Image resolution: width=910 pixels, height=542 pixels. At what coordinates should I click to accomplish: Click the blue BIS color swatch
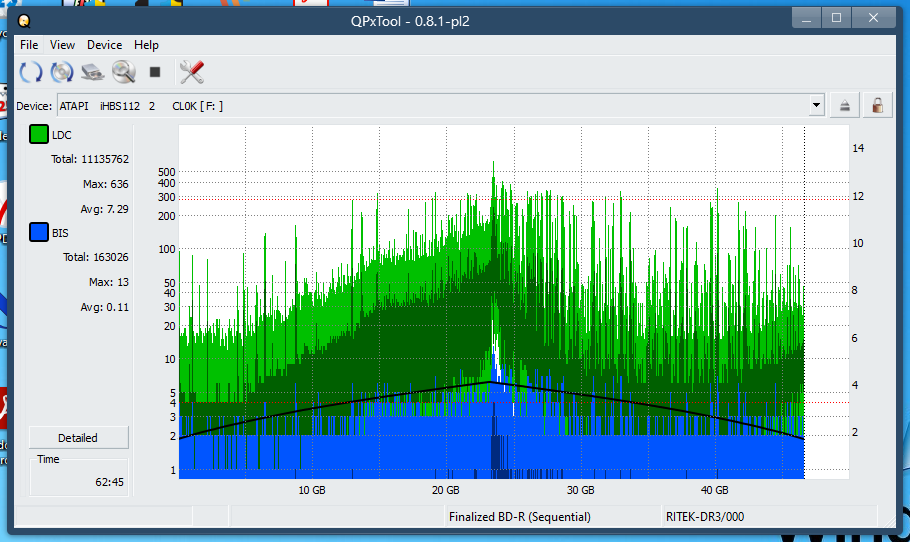click(39, 232)
